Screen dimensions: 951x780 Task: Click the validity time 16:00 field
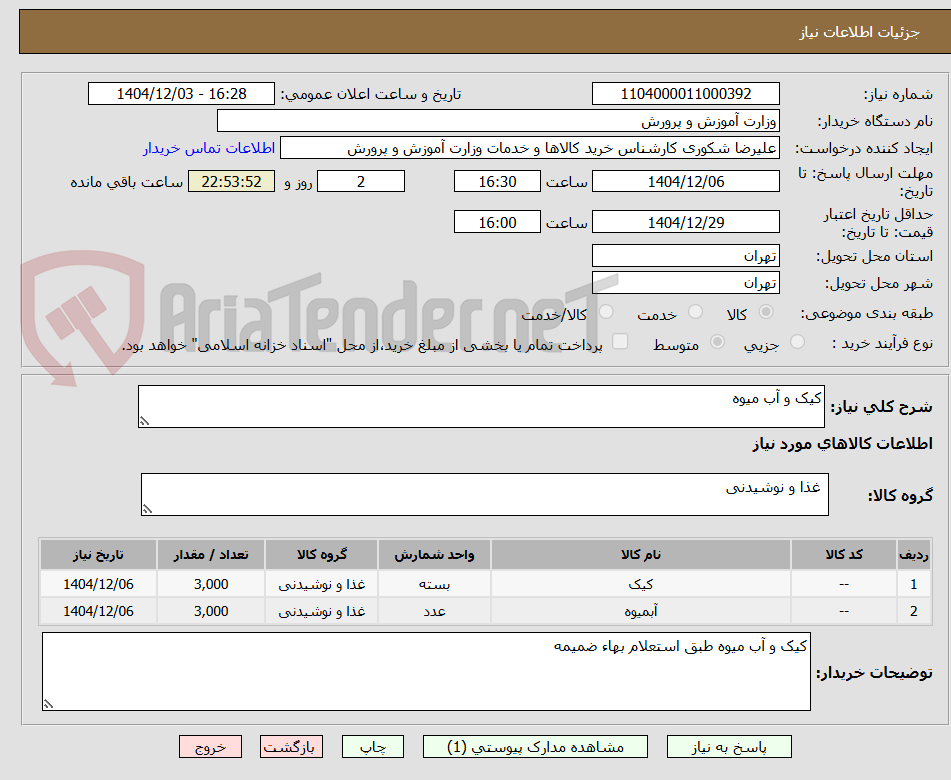tap(497, 222)
